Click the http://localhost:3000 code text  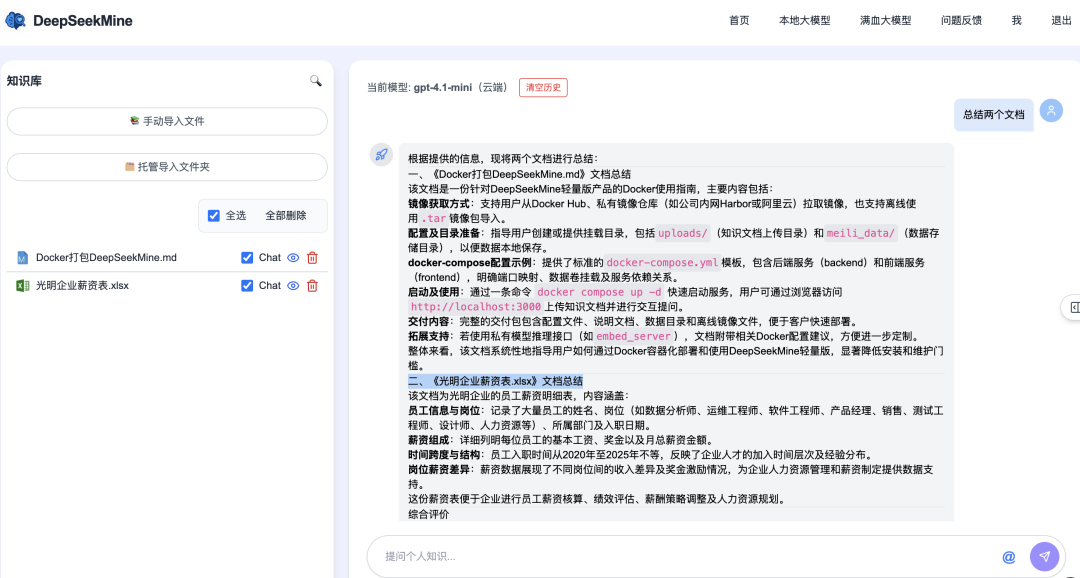[x=476, y=307]
